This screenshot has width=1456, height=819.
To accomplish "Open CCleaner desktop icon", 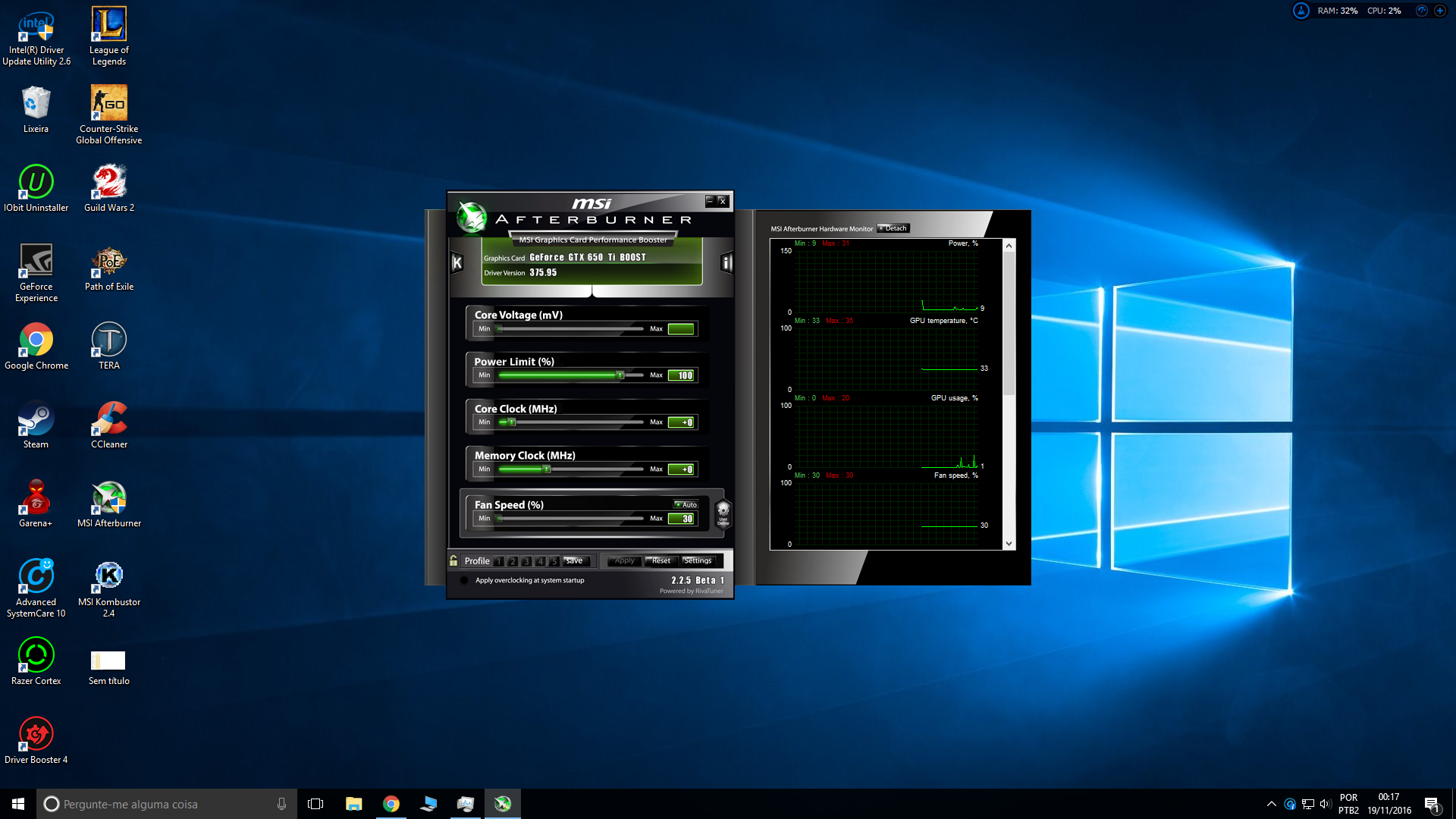I will pyautogui.click(x=109, y=425).
